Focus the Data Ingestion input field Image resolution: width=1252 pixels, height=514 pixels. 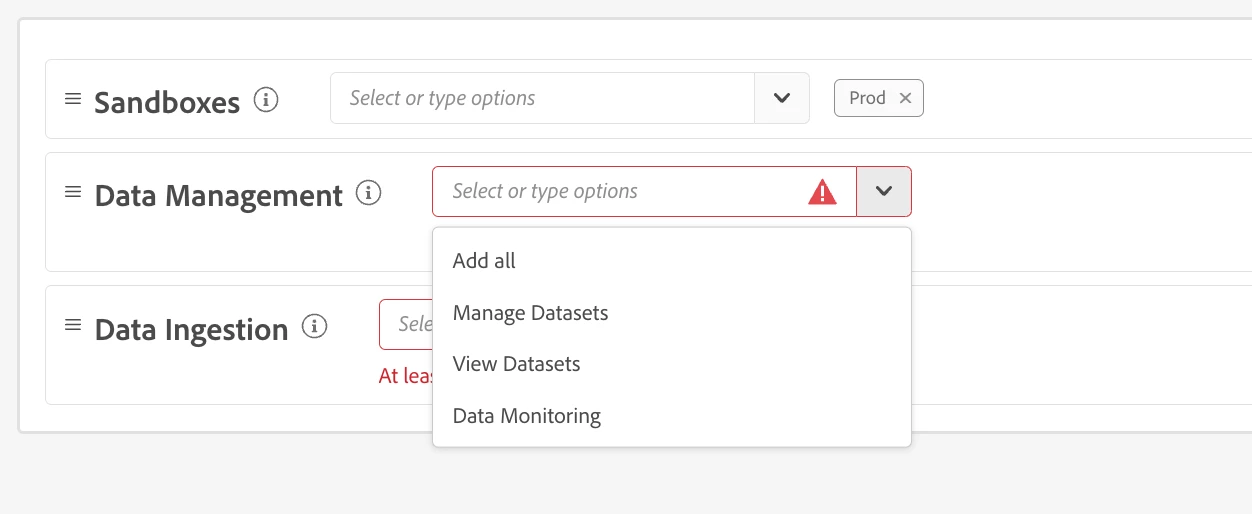pos(406,325)
